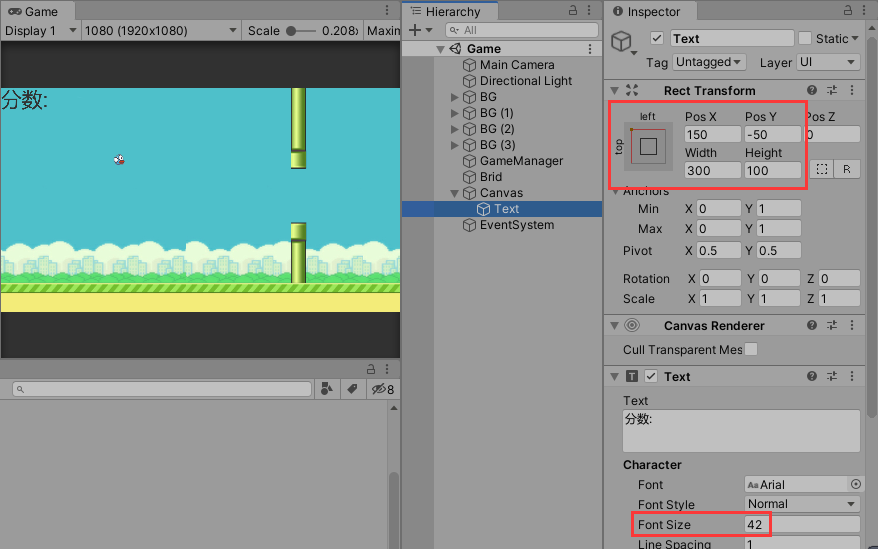Viewport: 878px width, 549px height.
Task: Click the GameObject name field Text
Action: click(732, 38)
